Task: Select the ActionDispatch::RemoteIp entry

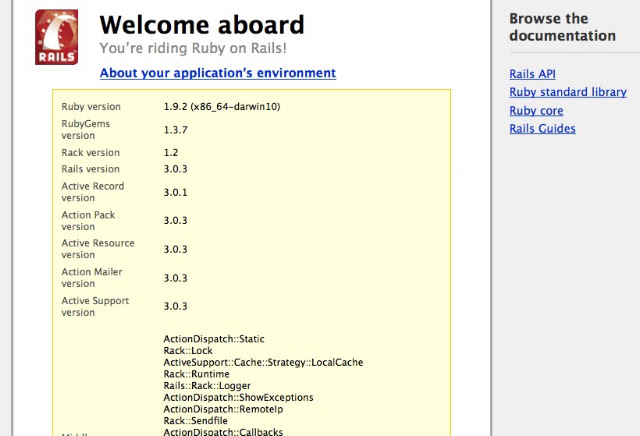Action: (223, 409)
